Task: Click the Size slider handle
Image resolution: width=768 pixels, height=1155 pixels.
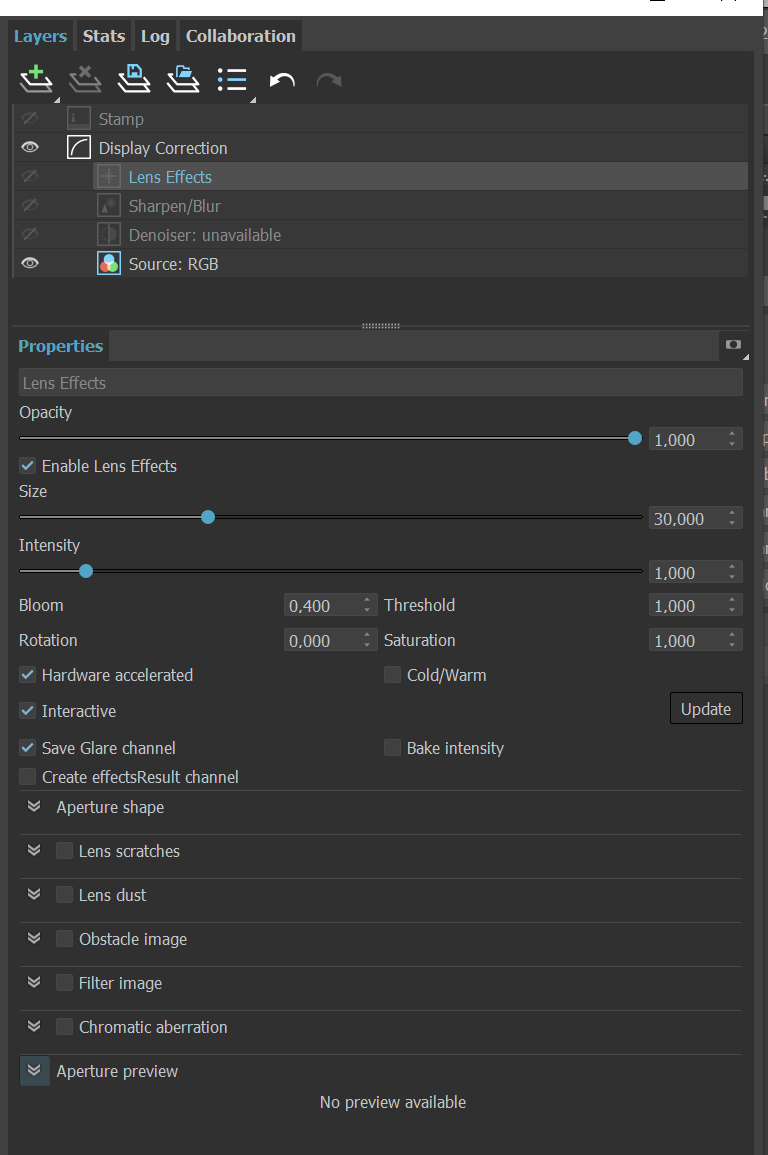Action: click(208, 517)
